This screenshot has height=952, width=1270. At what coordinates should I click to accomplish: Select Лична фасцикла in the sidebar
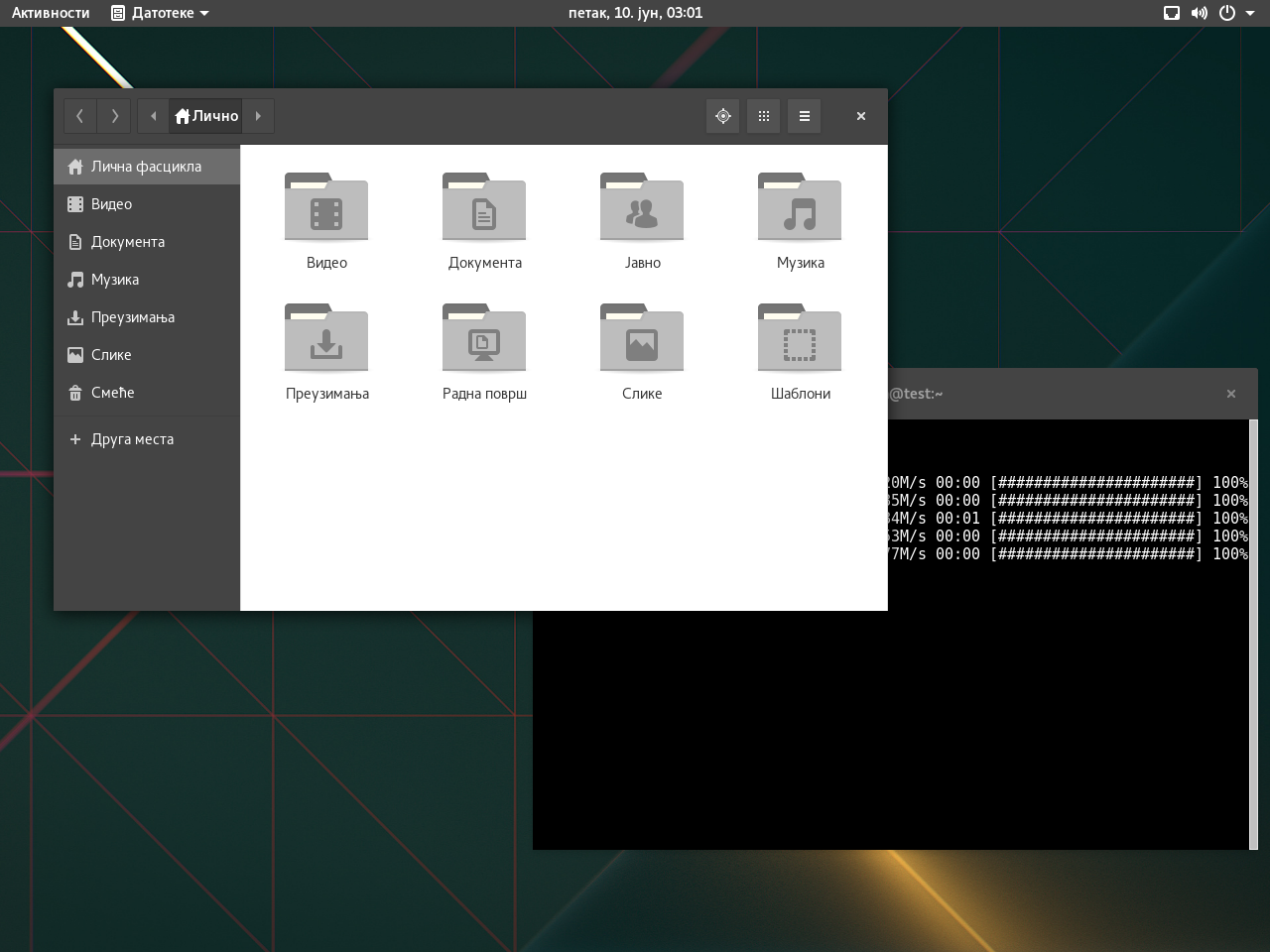click(147, 167)
